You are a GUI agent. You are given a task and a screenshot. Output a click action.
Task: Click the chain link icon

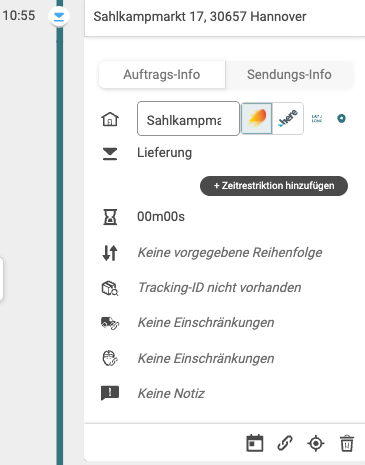pyautogui.click(x=285, y=443)
